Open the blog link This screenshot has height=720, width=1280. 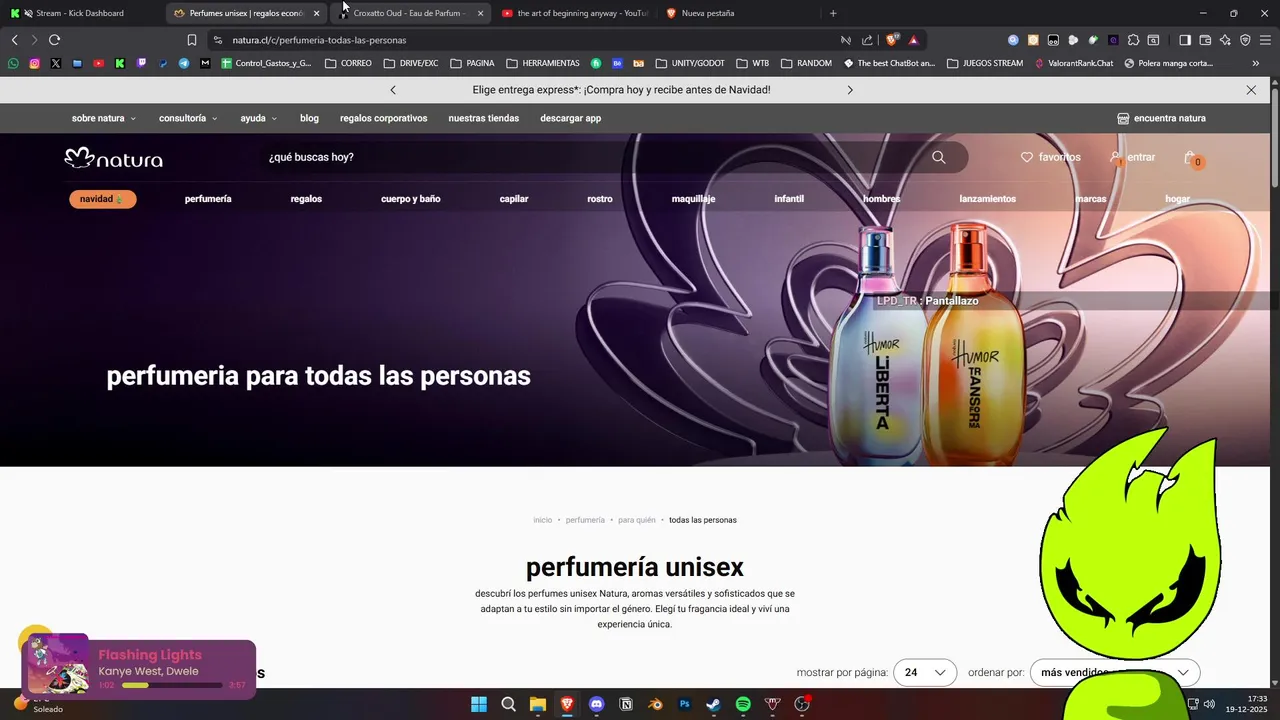(x=309, y=118)
